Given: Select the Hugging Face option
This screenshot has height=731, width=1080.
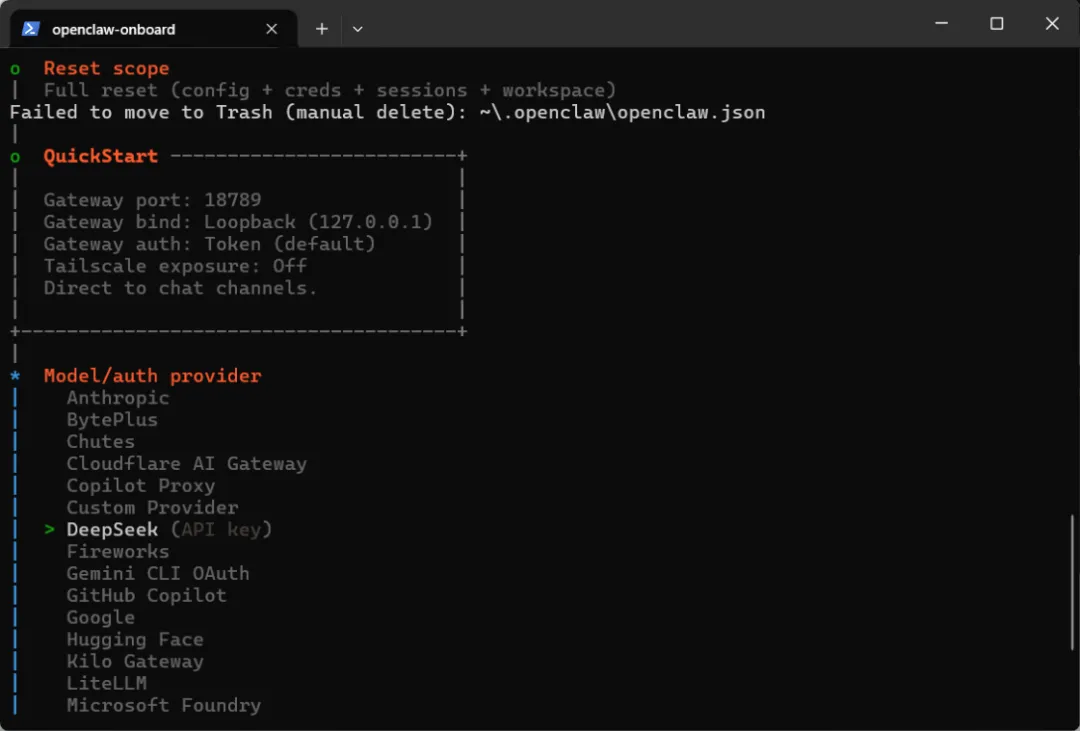Looking at the screenshot, I should pos(135,639).
